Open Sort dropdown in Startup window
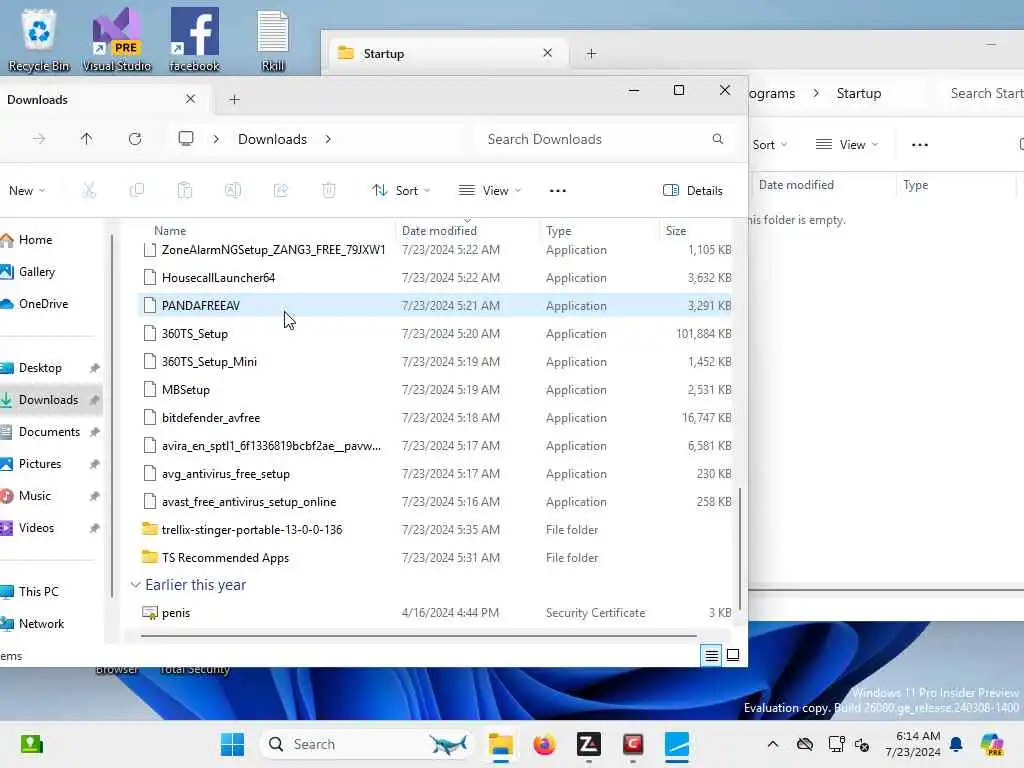This screenshot has width=1024, height=768. pos(769,145)
